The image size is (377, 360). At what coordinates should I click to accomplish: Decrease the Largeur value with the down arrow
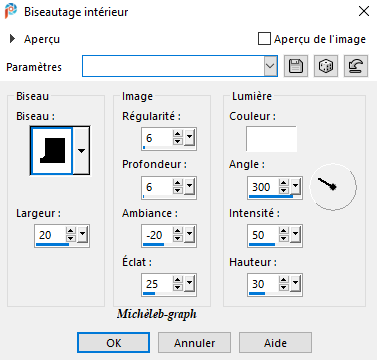click(71, 239)
